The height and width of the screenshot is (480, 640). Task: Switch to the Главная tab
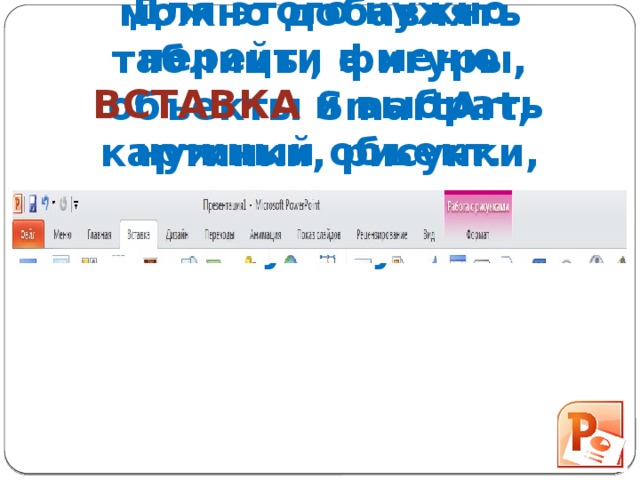(99, 235)
